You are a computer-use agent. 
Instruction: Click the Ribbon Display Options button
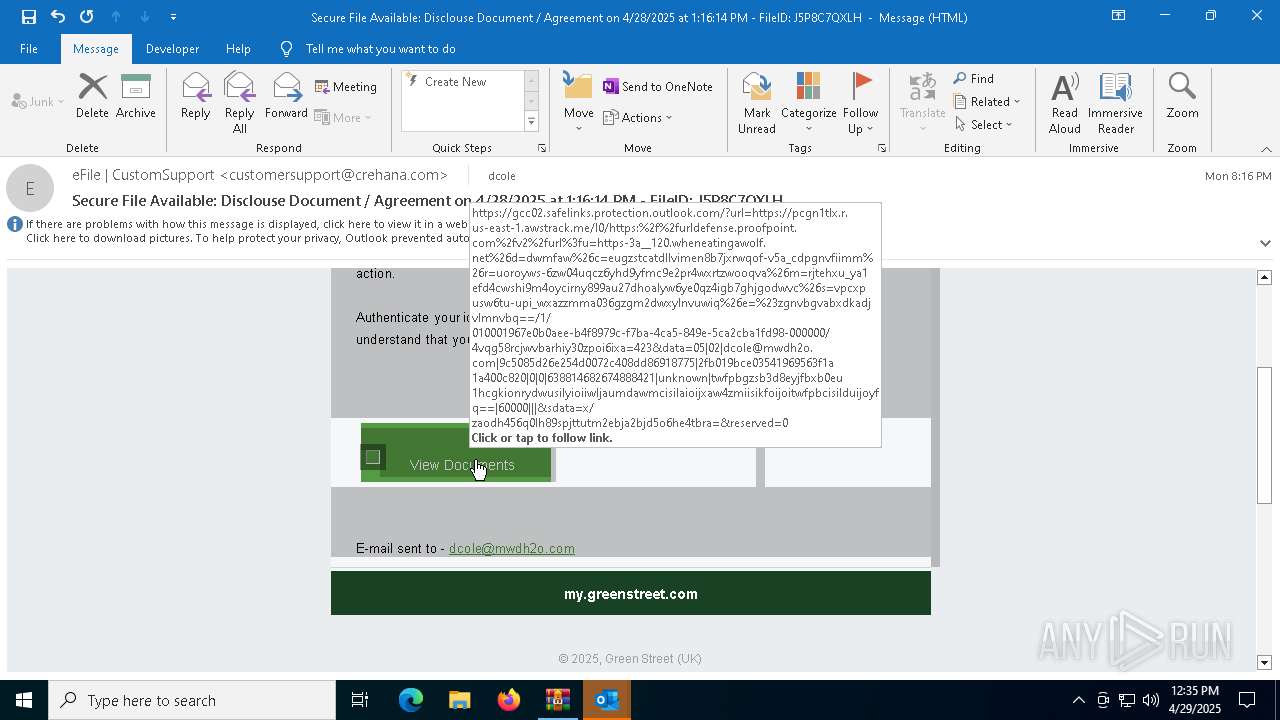(1118, 16)
